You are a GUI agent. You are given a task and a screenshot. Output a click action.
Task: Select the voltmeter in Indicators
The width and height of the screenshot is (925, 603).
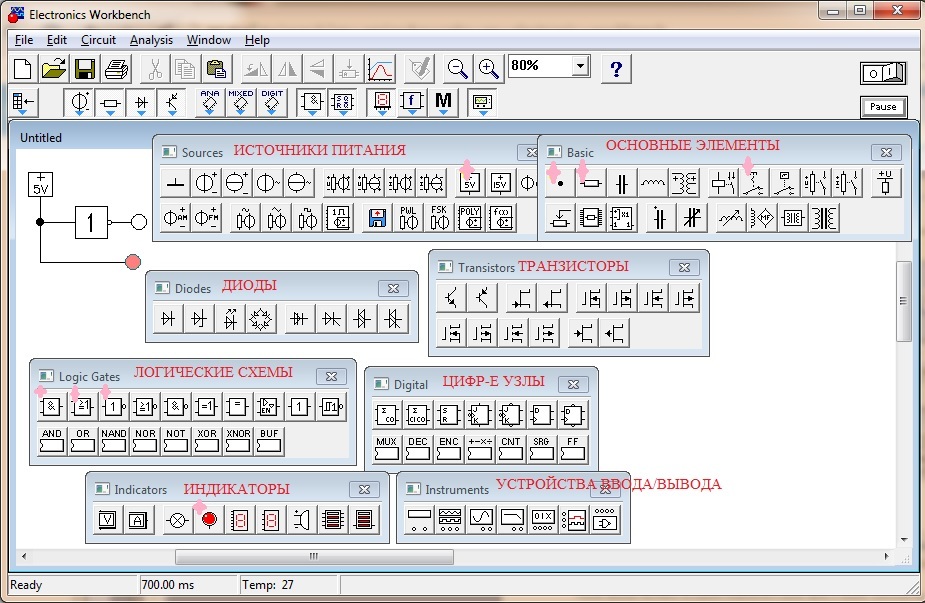point(107,520)
